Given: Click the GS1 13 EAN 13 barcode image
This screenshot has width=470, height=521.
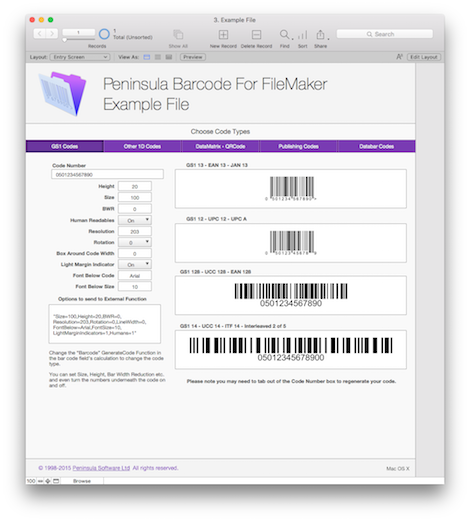Looking at the screenshot, I should click(291, 189).
